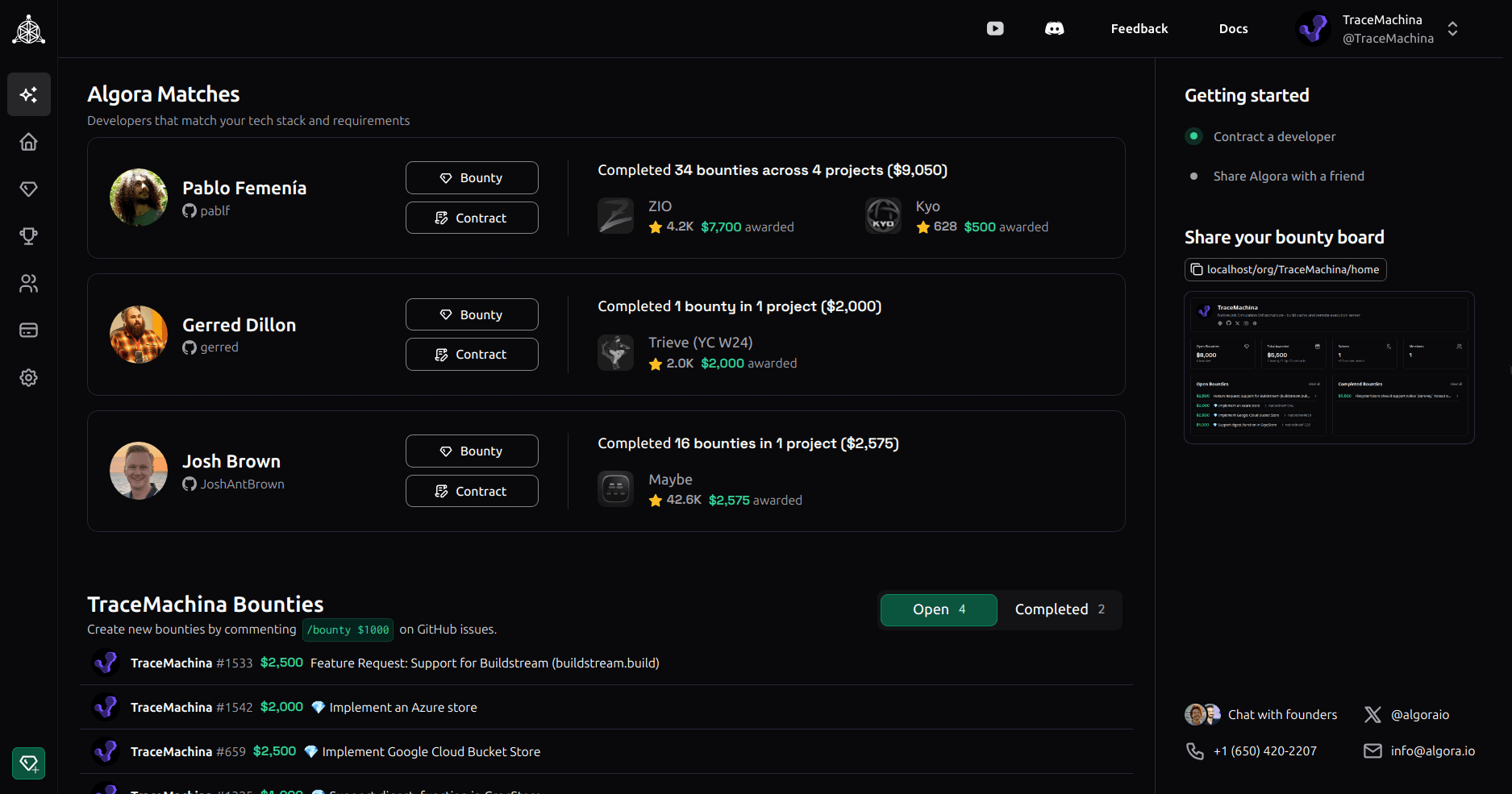Open the Settings gear icon

point(28,377)
